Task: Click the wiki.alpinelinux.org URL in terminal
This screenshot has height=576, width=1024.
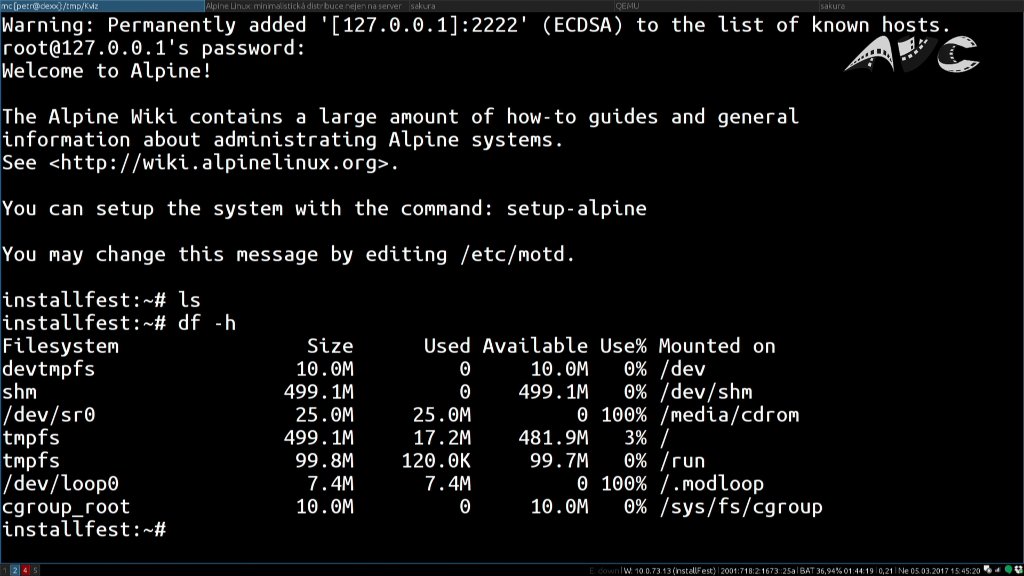Action: [219, 163]
